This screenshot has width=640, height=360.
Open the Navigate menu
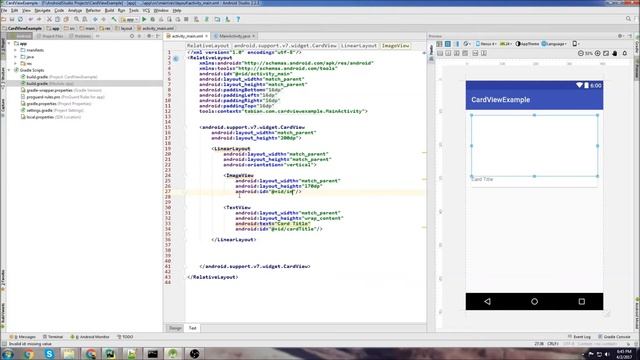point(42,10)
